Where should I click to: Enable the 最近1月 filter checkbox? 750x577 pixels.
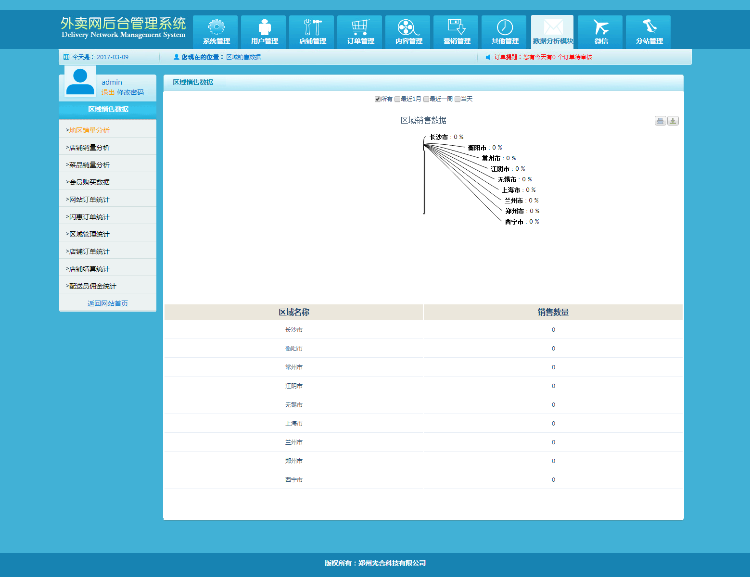tap(398, 99)
